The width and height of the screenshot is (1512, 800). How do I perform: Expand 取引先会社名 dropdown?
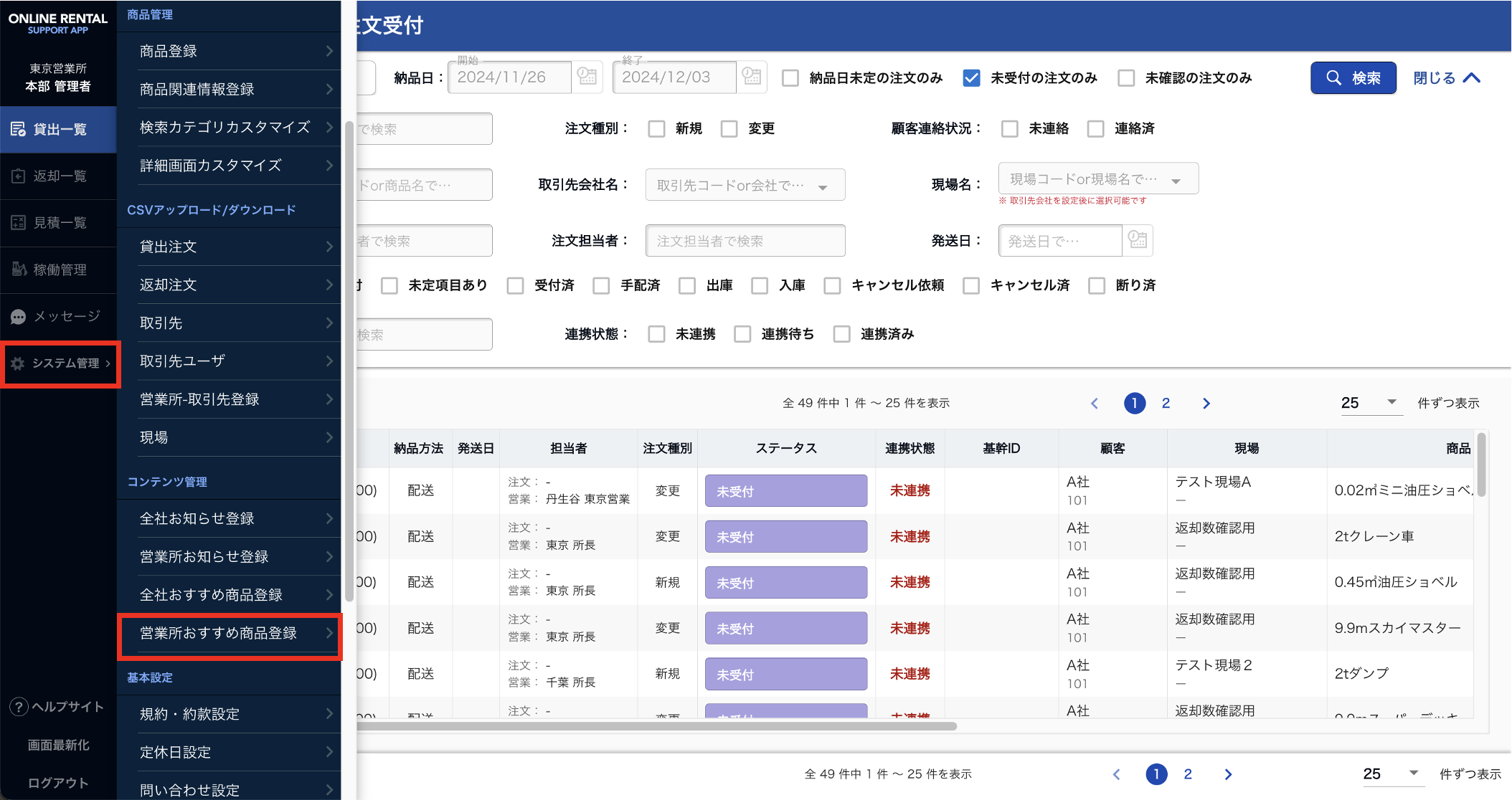[x=823, y=186]
